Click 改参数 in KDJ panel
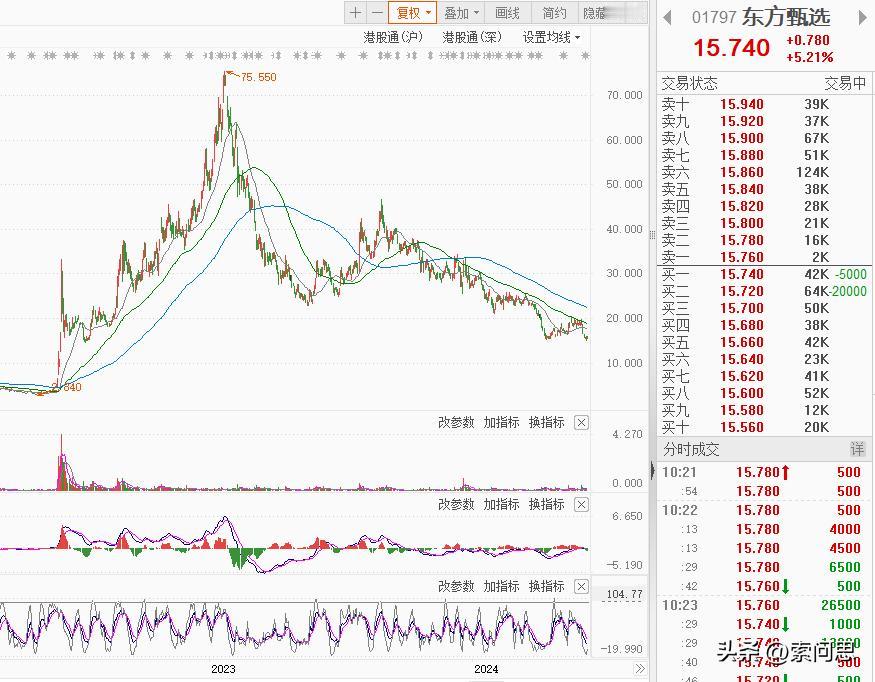This screenshot has height=682, width=875. pyautogui.click(x=456, y=587)
